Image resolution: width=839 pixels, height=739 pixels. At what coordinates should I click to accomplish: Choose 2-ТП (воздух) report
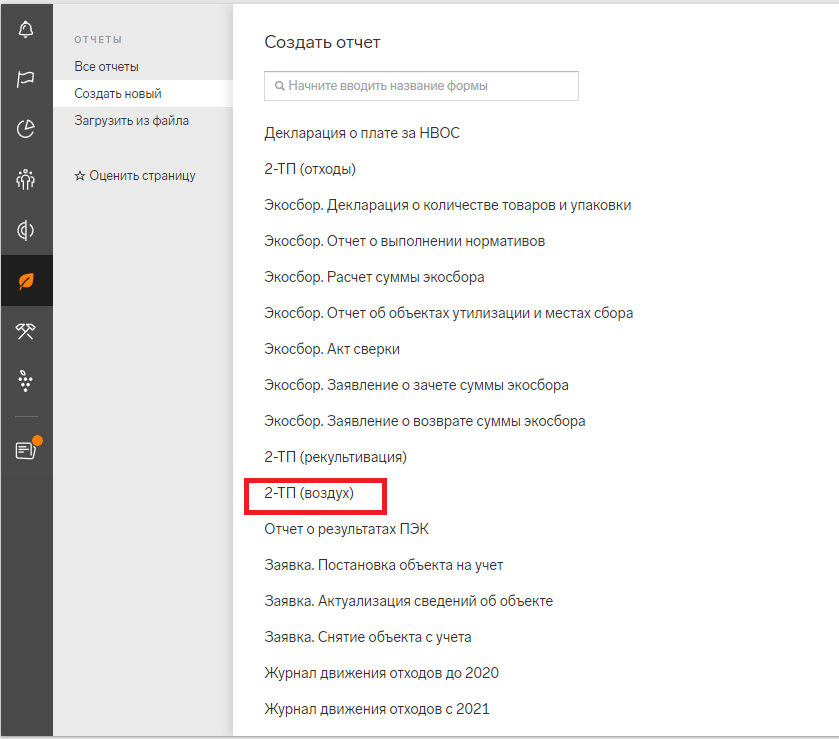tap(309, 493)
